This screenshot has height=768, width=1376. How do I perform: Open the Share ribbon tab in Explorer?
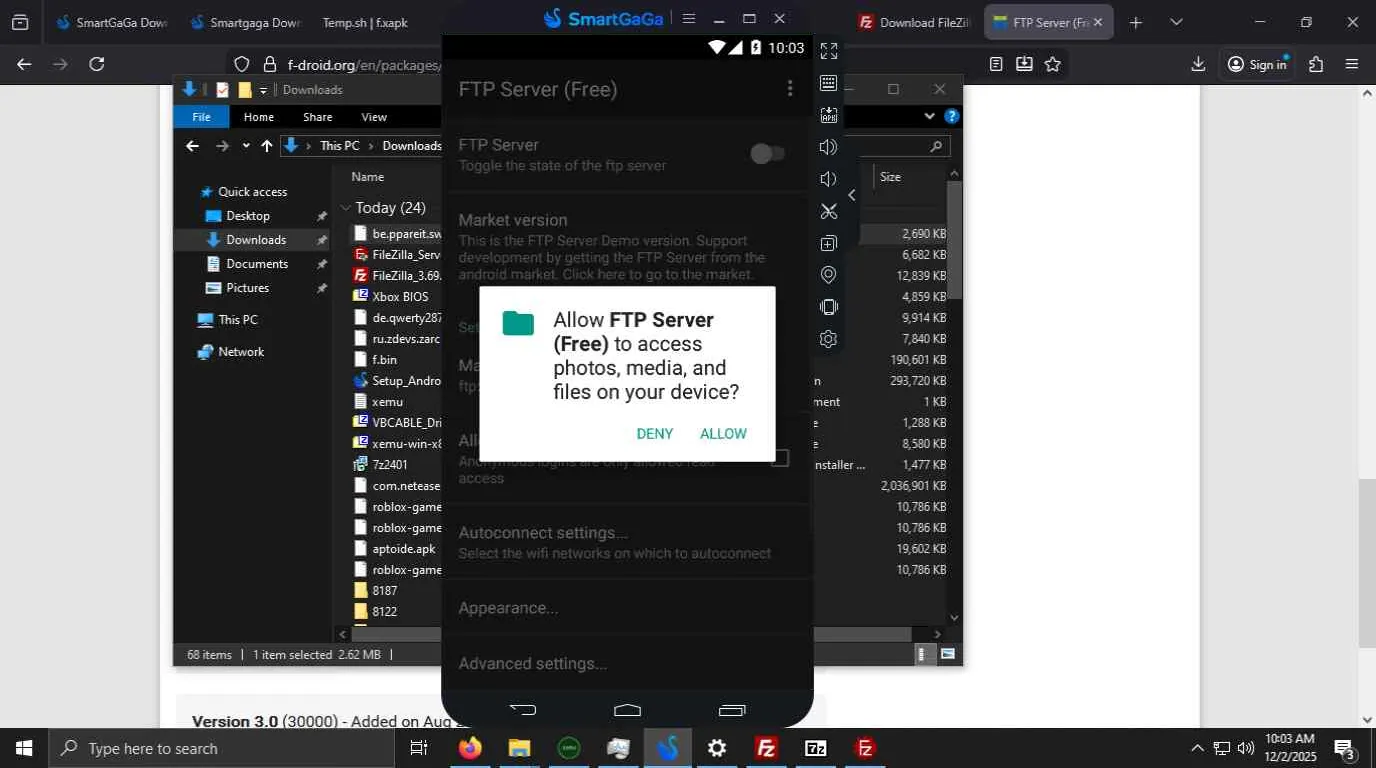tap(317, 117)
